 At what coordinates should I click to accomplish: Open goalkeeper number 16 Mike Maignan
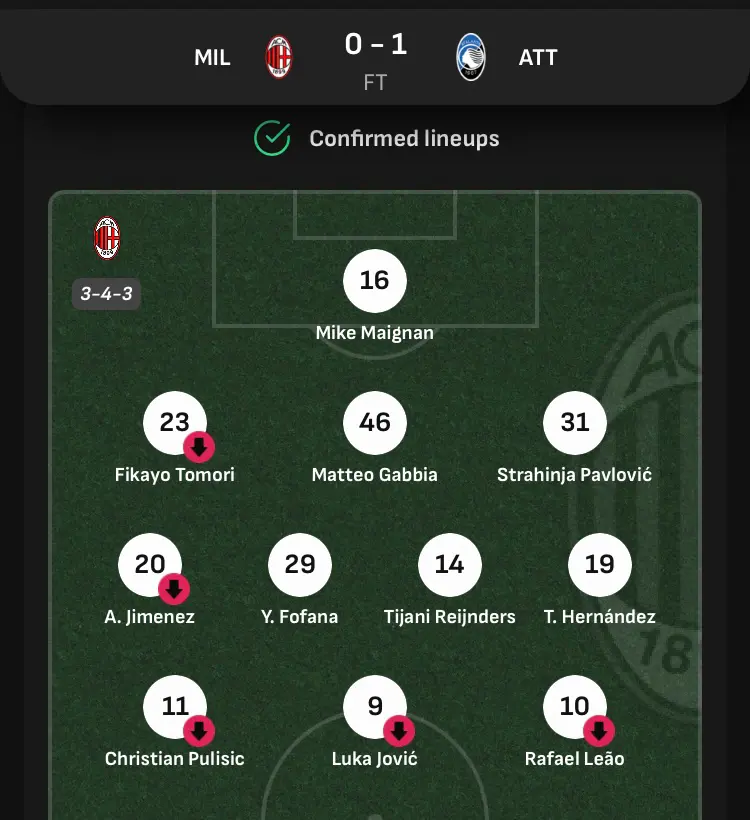coord(374,281)
